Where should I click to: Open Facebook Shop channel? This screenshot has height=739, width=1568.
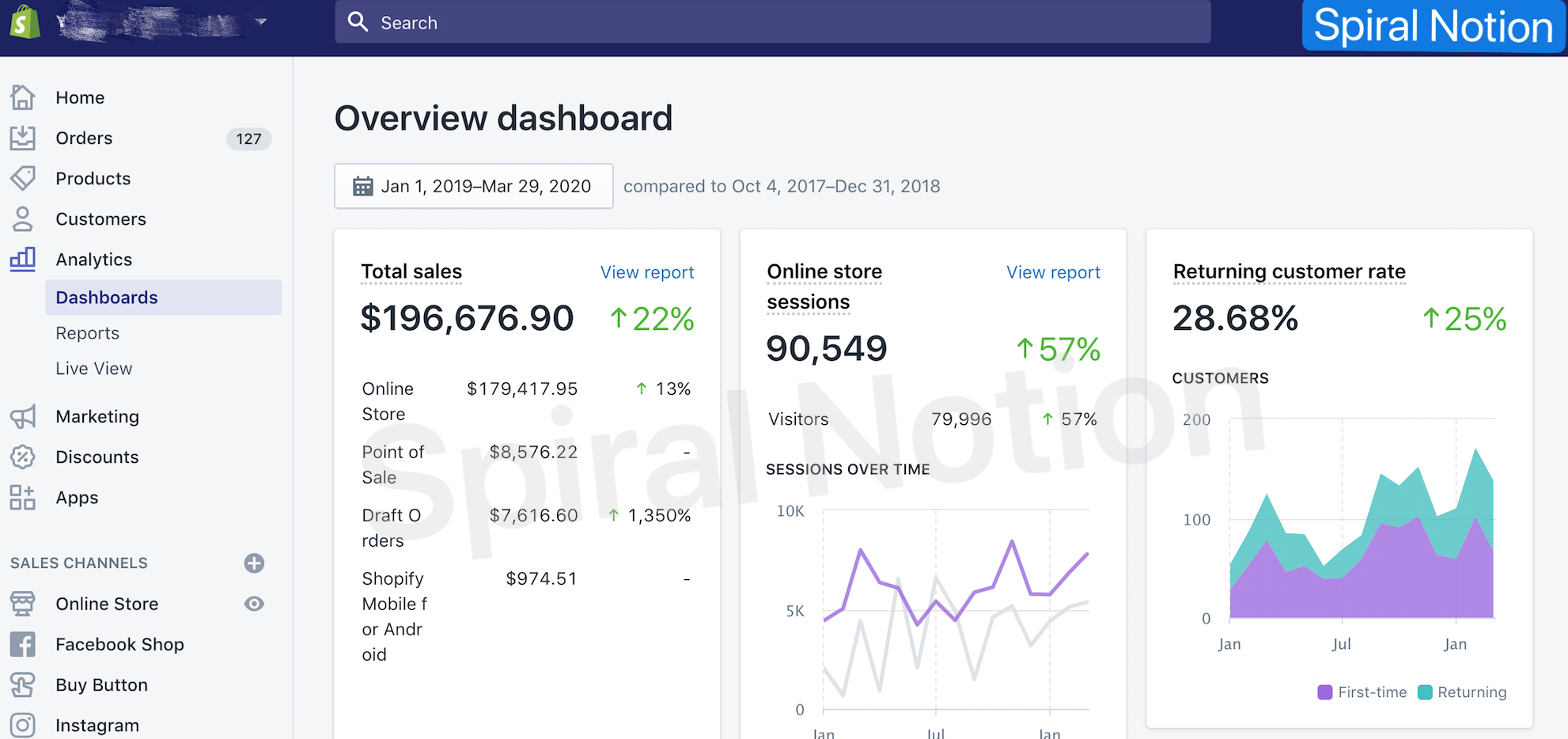click(120, 645)
